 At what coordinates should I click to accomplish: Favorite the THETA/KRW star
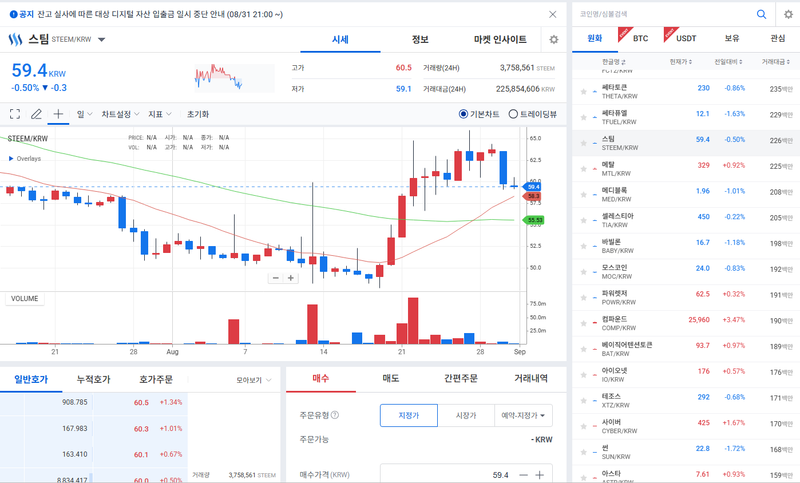coord(583,92)
